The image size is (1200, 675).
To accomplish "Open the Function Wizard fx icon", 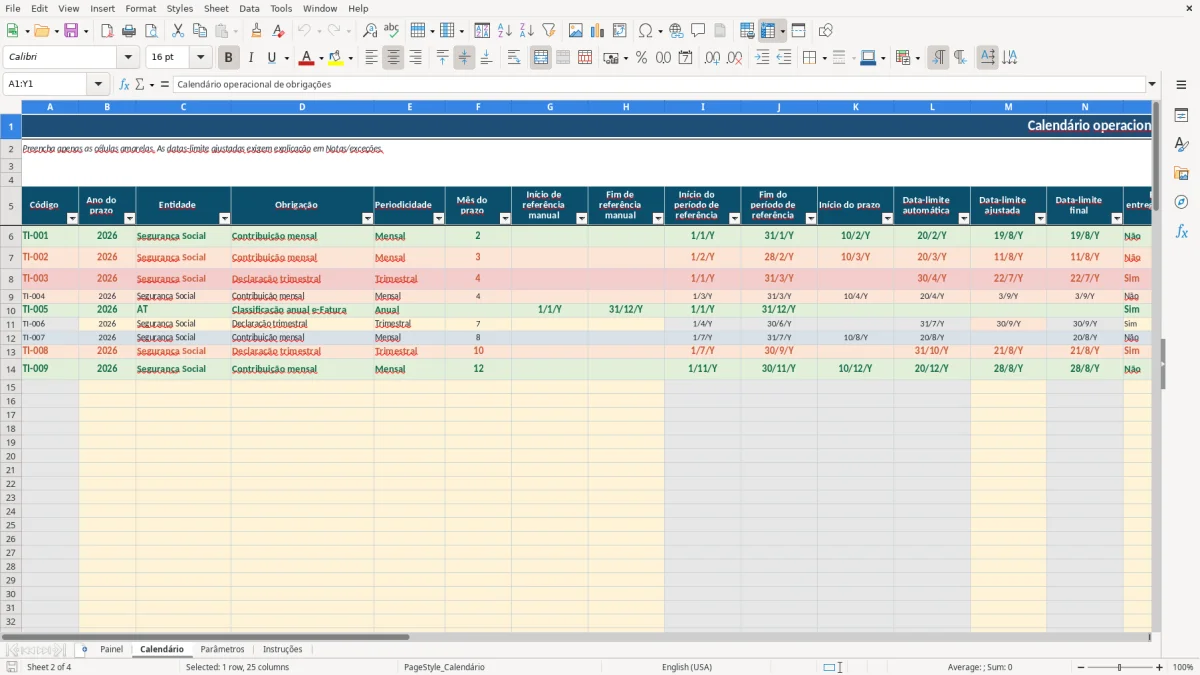I will tap(124, 84).
